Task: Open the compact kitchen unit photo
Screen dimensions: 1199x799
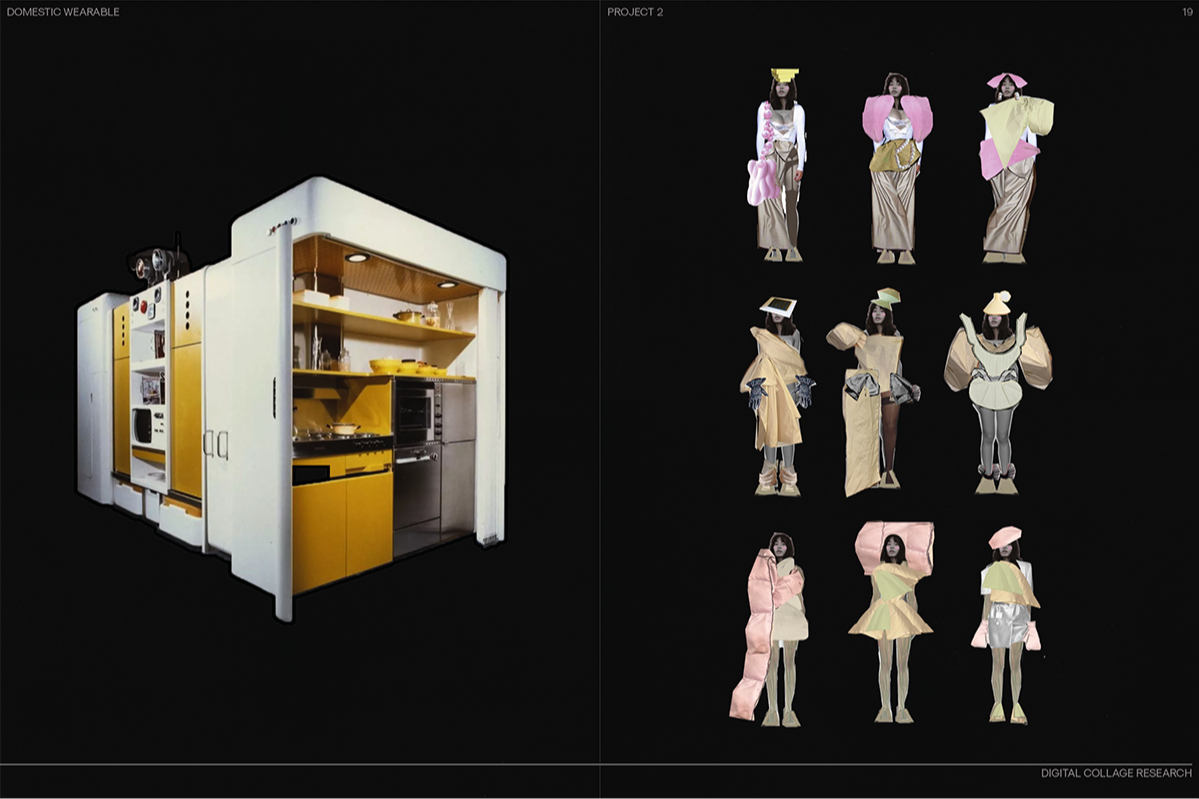Action: click(x=290, y=400)
